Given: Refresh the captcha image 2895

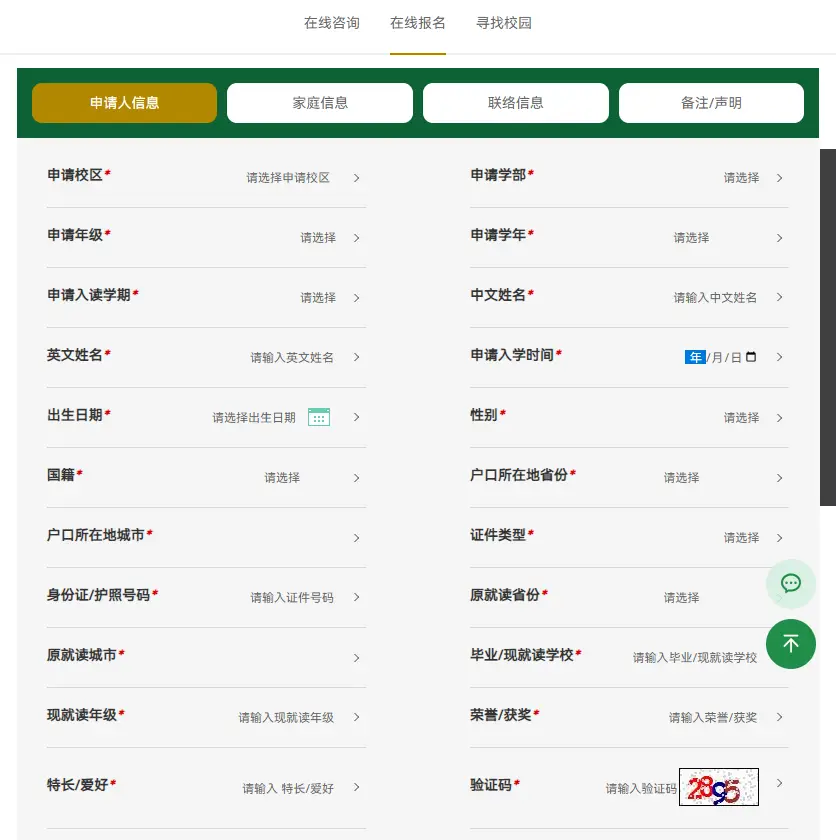Looking at the screenshot, I should click(719, 787).
